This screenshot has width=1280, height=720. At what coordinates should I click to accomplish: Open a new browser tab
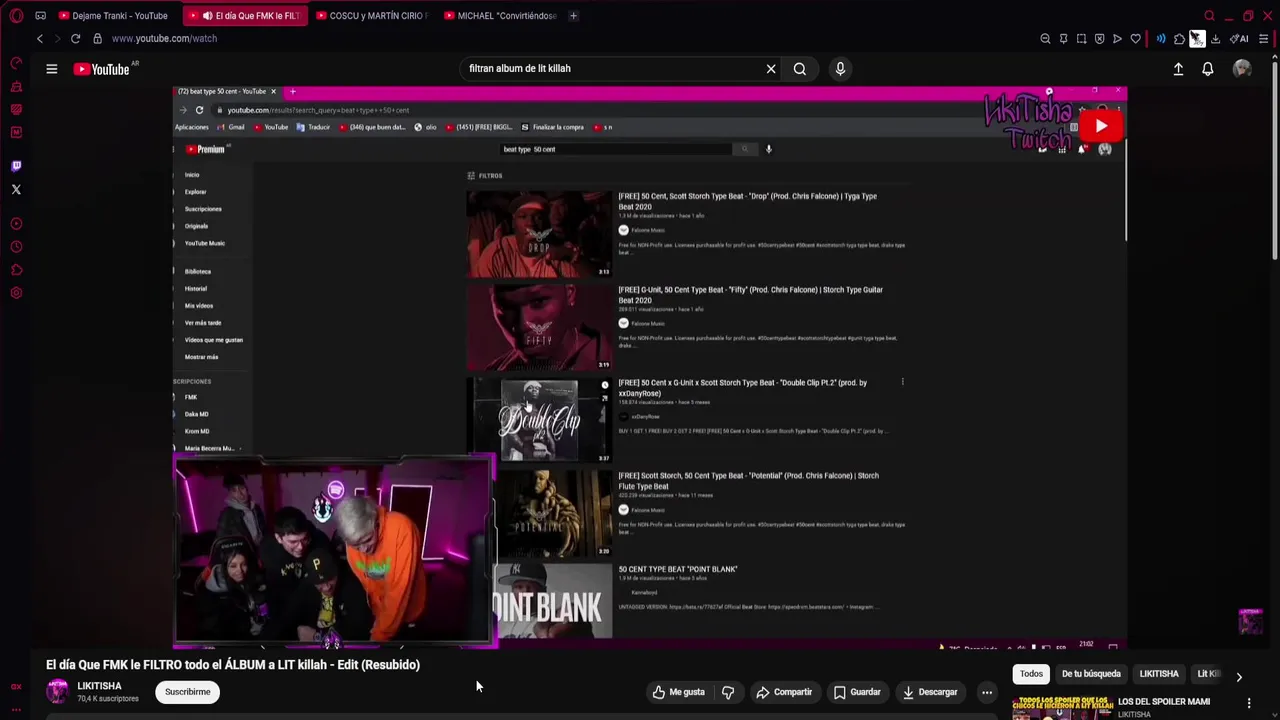click(x=573, y=15)
